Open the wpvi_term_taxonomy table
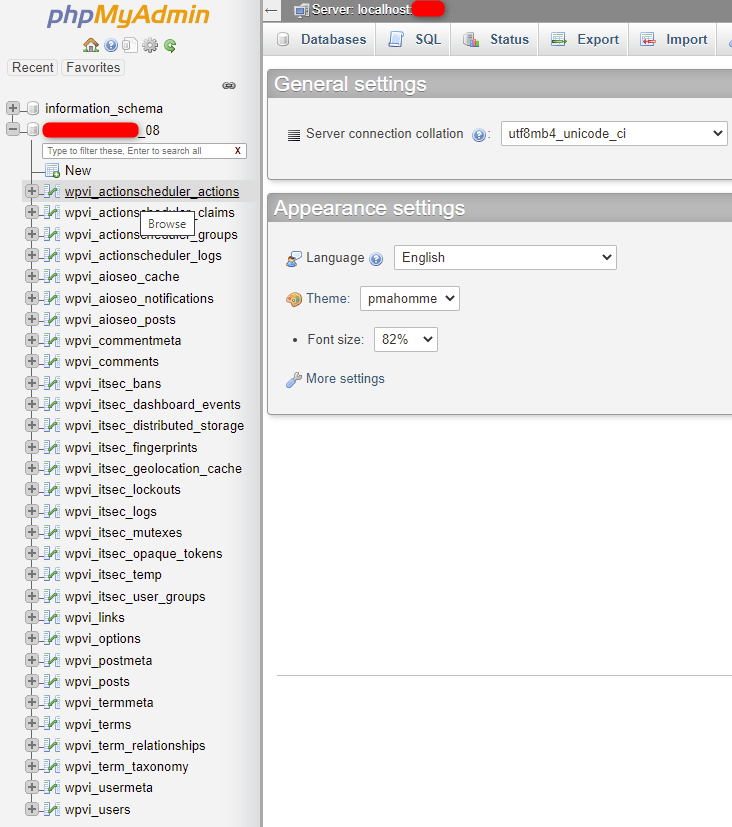The image size is (732, 827). [127, 766]
